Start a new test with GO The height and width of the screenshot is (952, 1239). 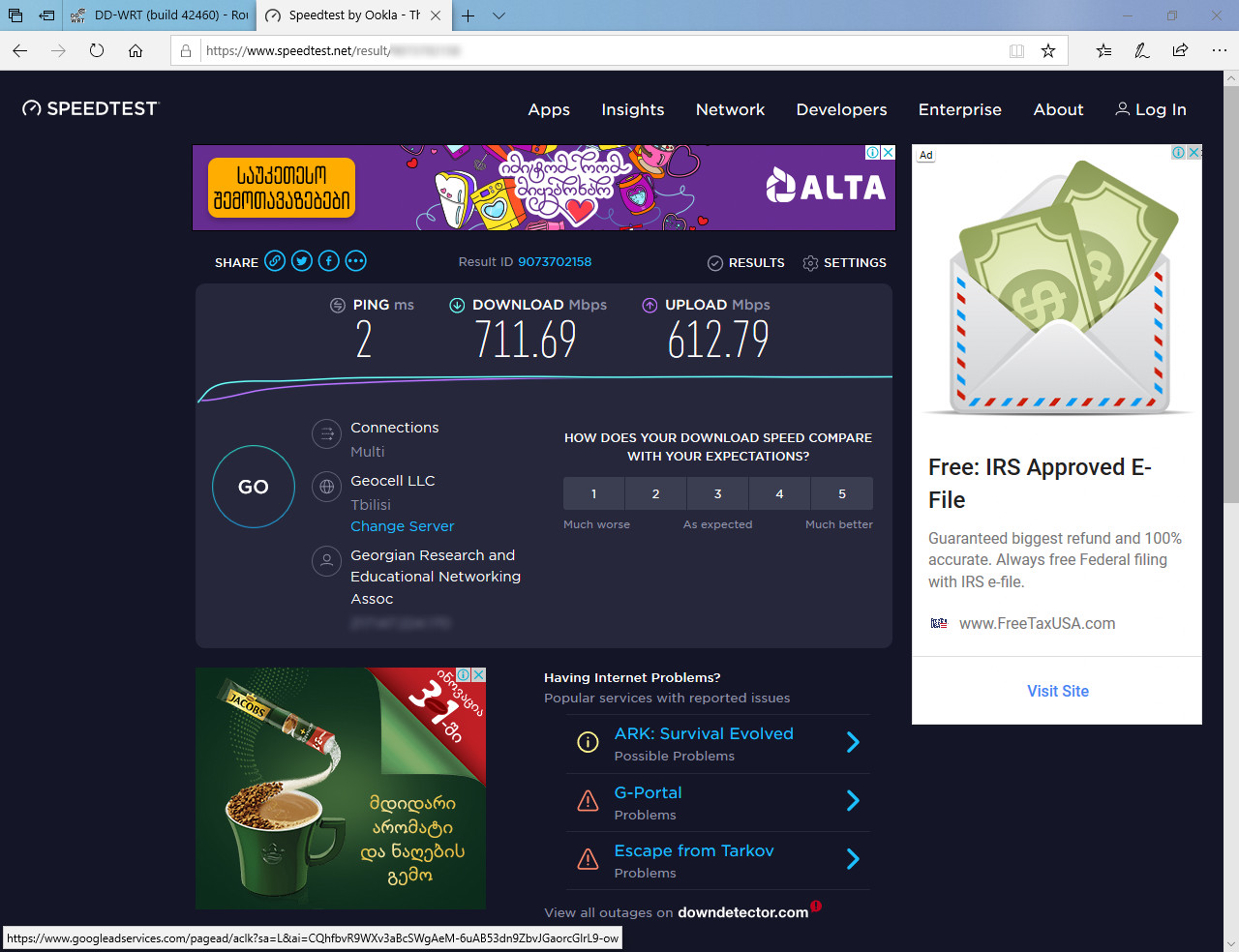click(x=254, y=487)
